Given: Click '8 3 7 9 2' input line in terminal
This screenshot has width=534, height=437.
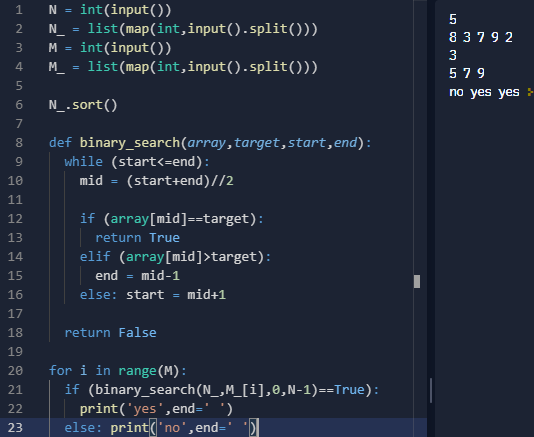Looking at the screenshot, I should (481, 37).
